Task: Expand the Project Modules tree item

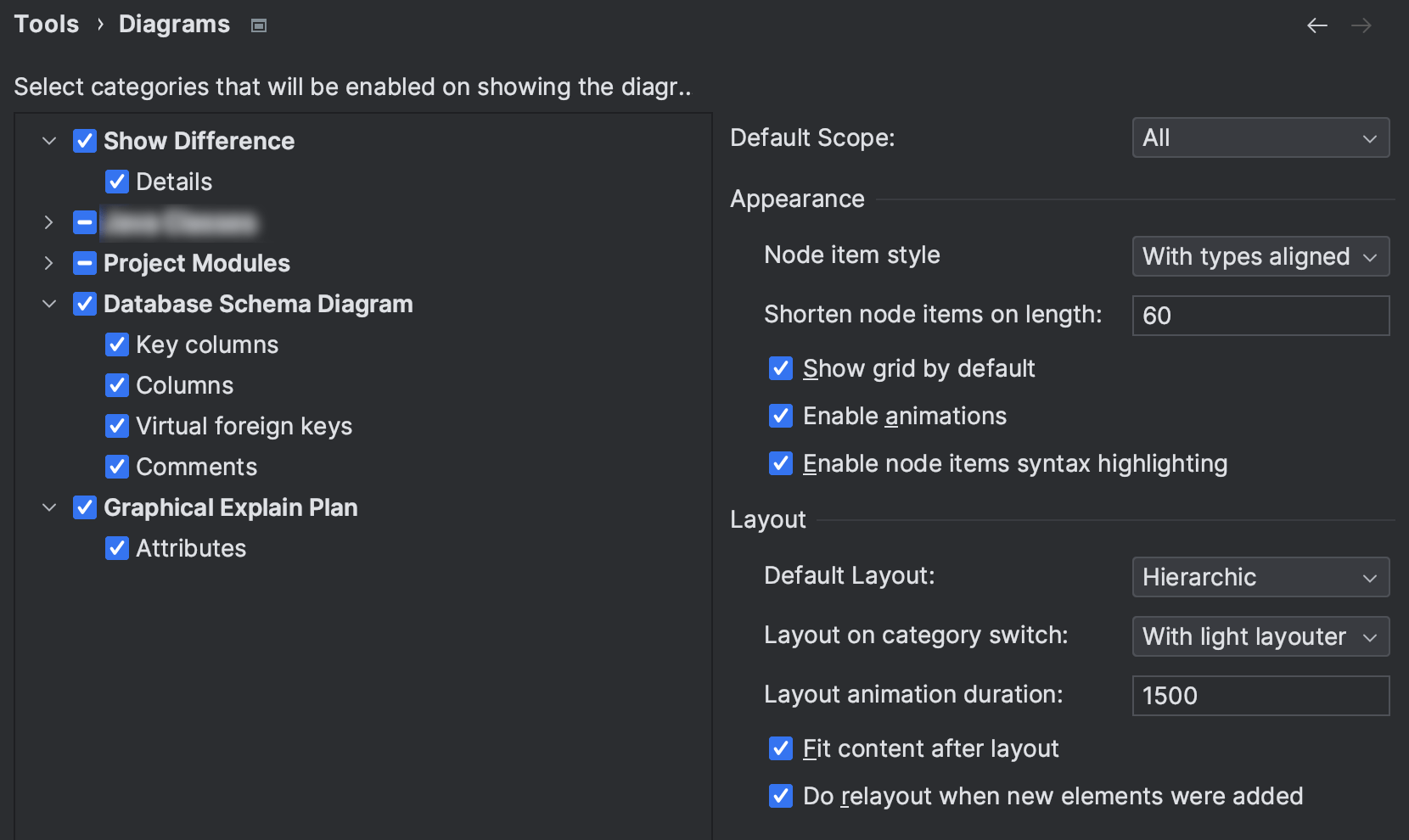Action: click(x=48, y=263)
